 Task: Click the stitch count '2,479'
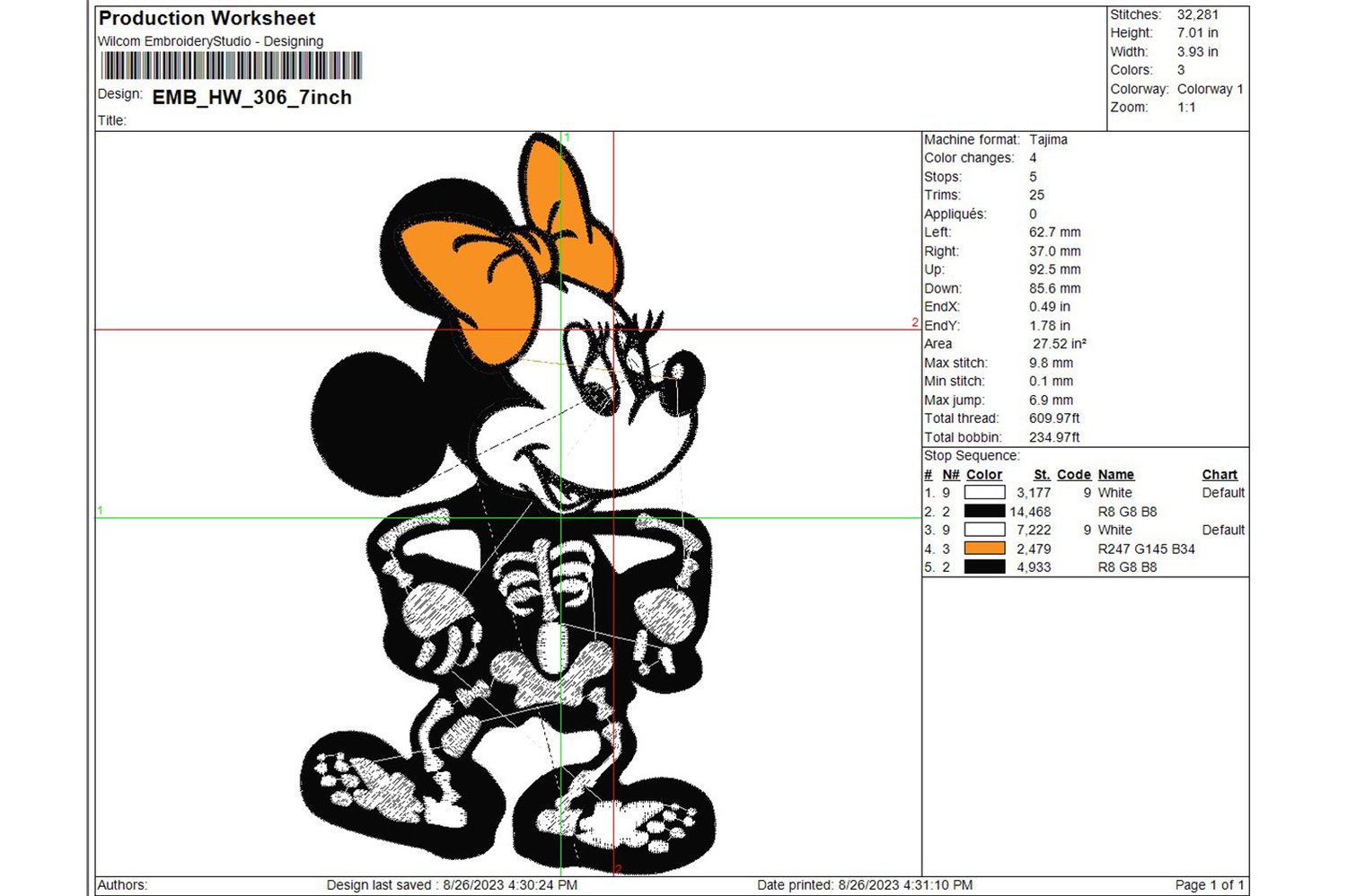1034,549
